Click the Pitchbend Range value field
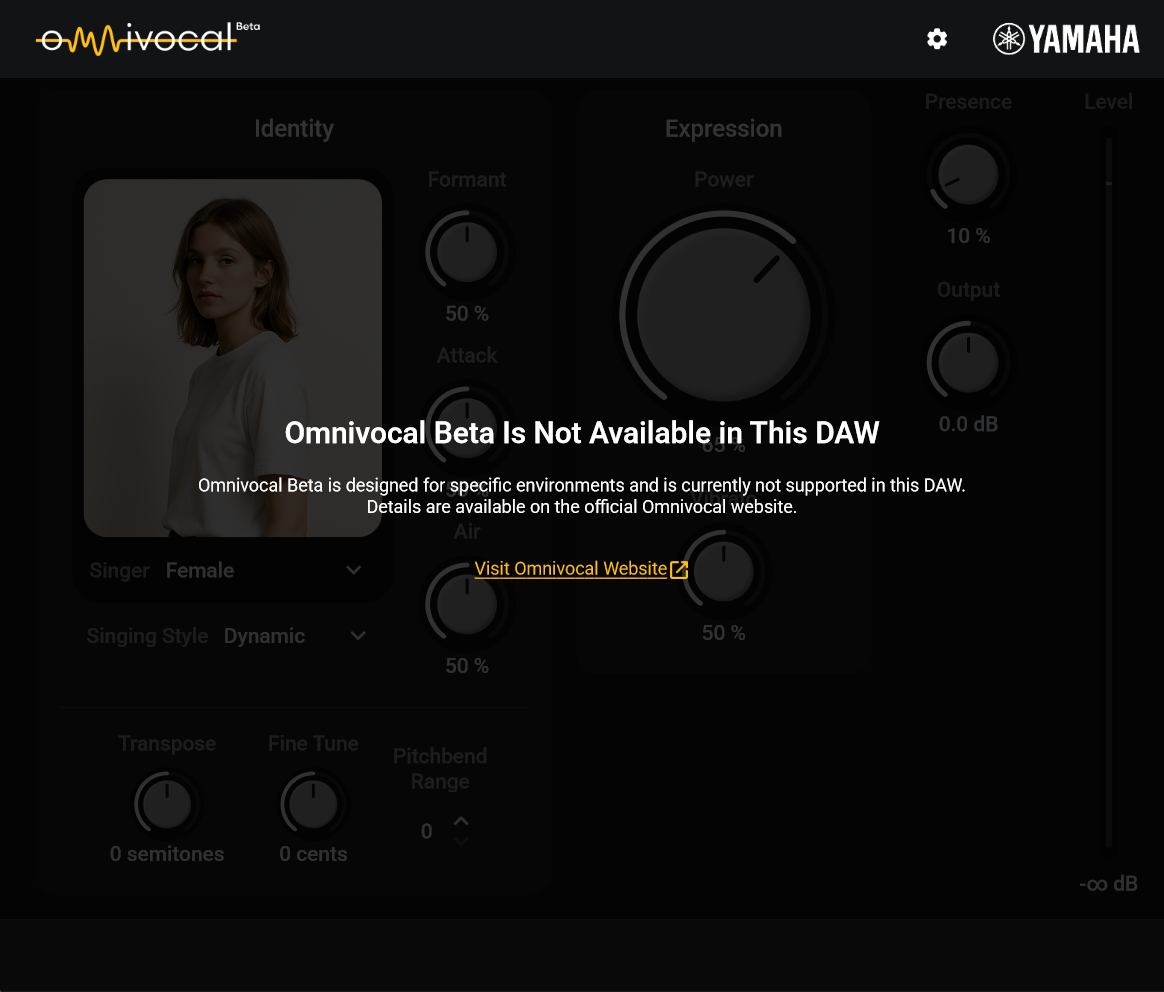This screenshot has width=1164, height=992. click(x=427, y=832)
